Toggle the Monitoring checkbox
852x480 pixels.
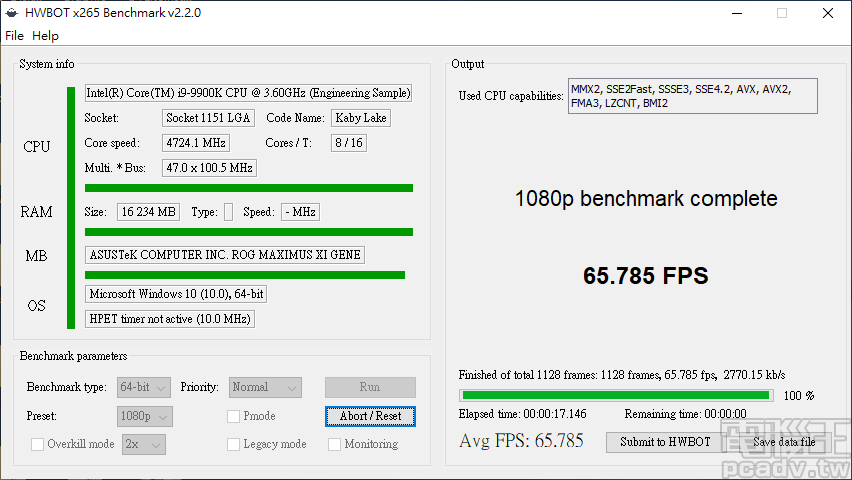point(334,445)
